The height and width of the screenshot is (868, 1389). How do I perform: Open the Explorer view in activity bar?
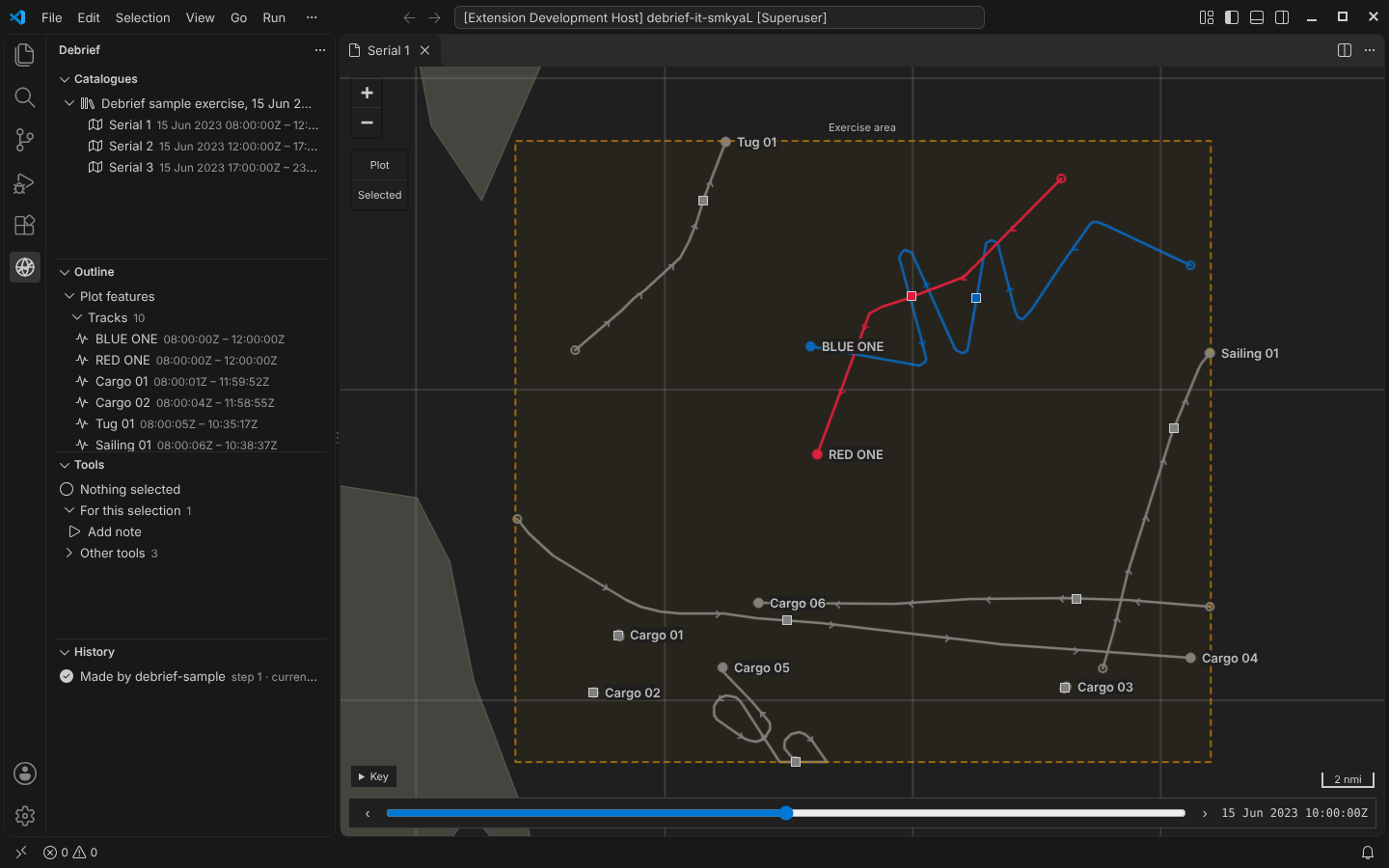tap(25, 55)
